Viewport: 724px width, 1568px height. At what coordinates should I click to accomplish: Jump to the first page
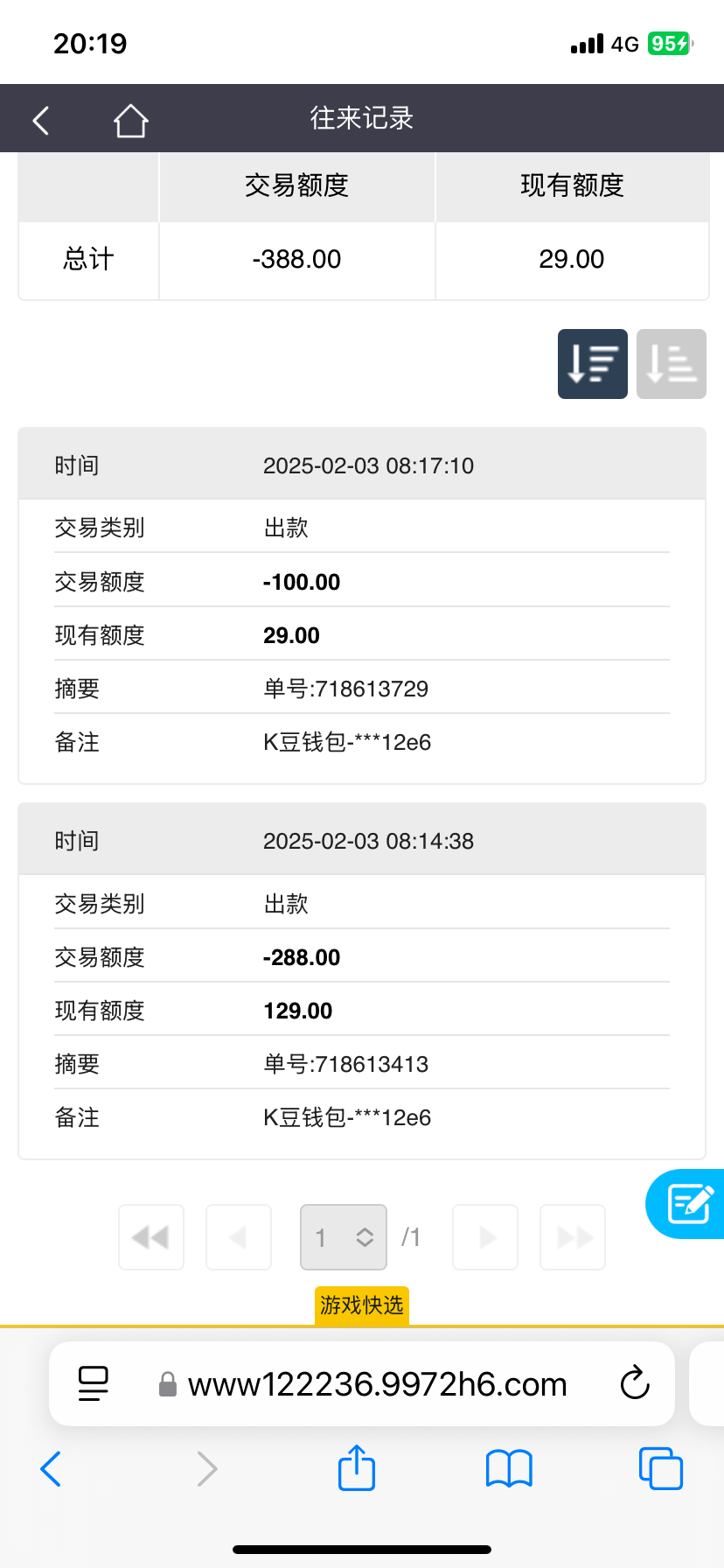pyautogui.click(x=151, y=1237)
